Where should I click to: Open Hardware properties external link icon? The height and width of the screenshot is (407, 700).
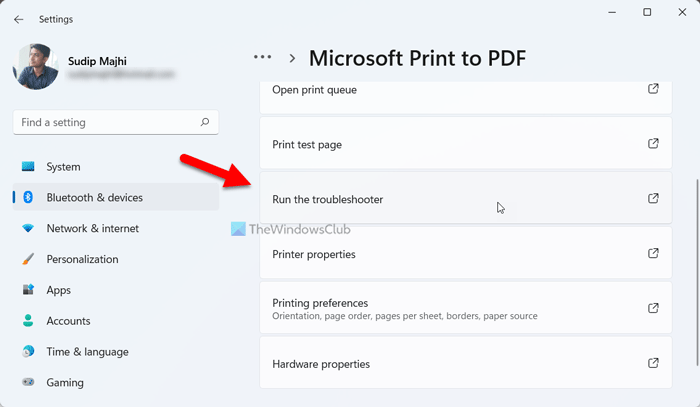click(653, 364)
